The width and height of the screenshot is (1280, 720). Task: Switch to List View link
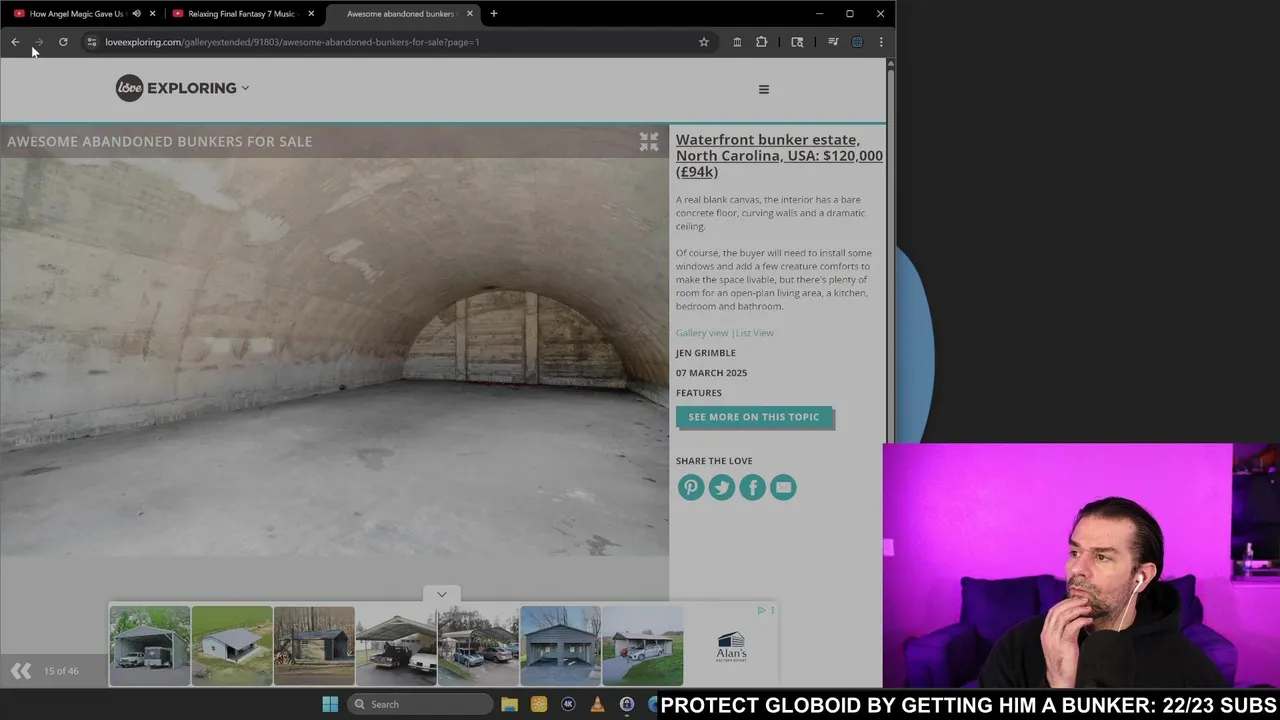click(755, 333)
